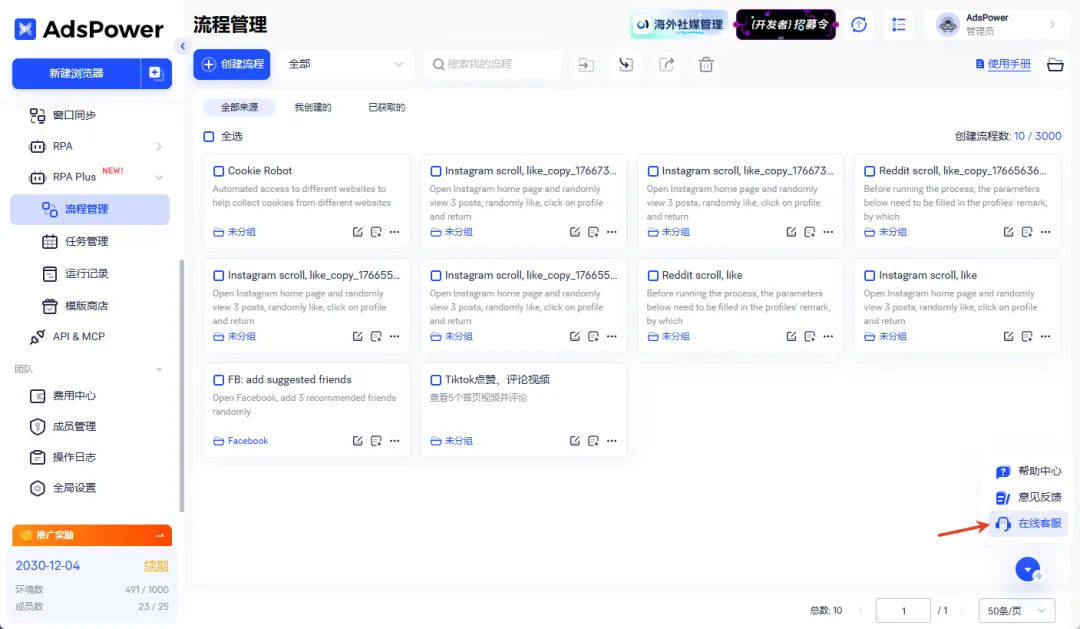Image resolution: width=1080 pixels, height=629 pixels.
Task: Click the page number input field
Action: pyautogui.click(x=903, y=609)
